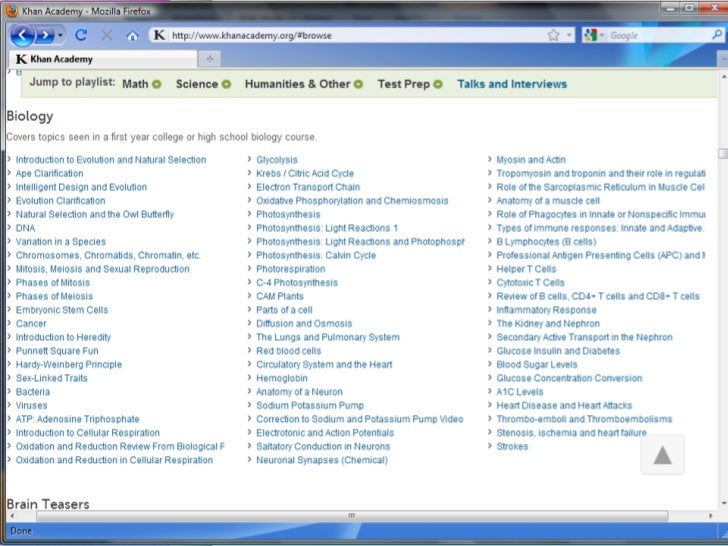Open B Lymphocytes (B cells) link
This screenshot has height=546, width=728.
[546, 242]
